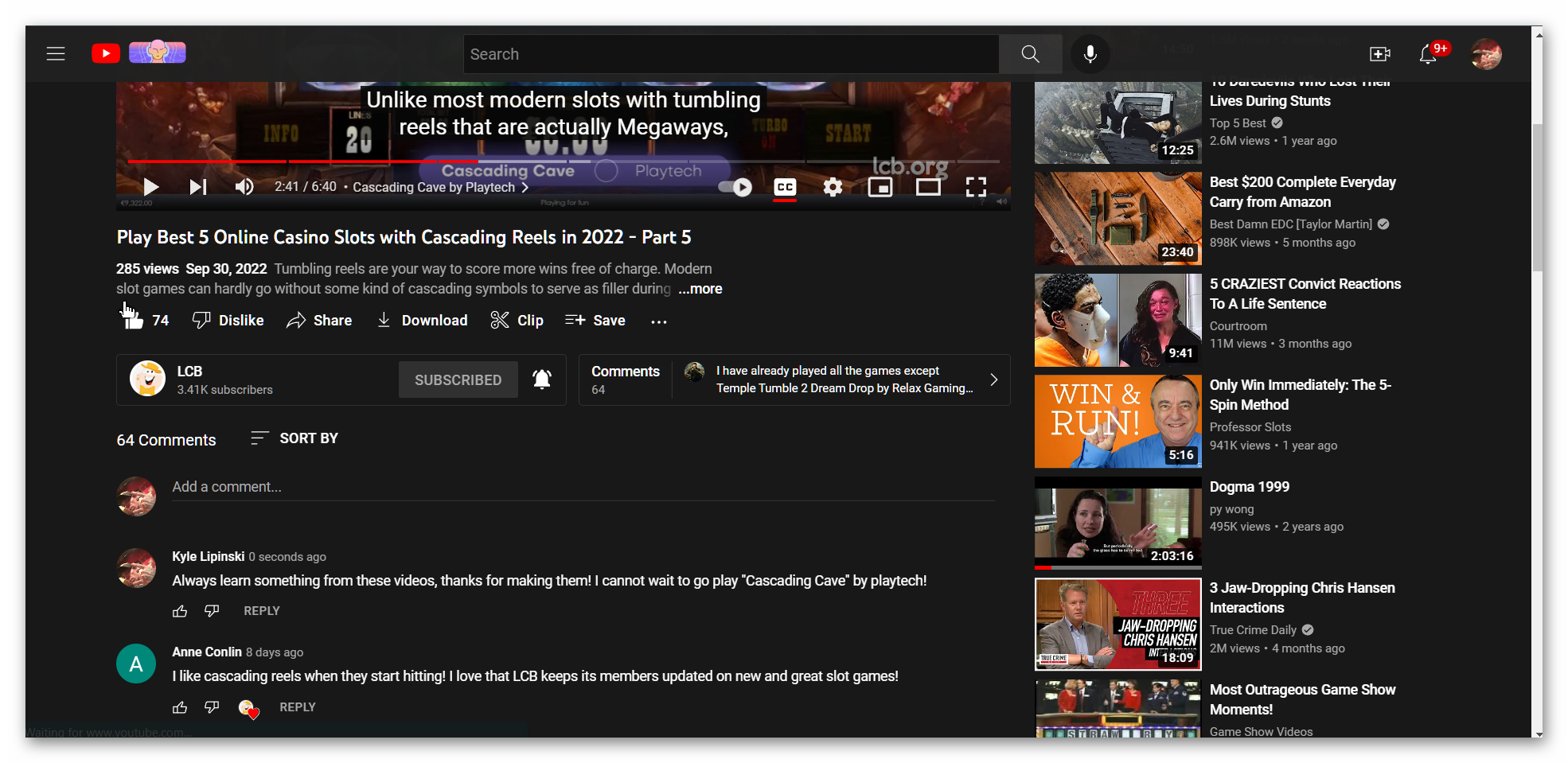This screenshot has width=1568, height=763.
Task: Save video to a playlist
Action: click(x=595, y=320)
